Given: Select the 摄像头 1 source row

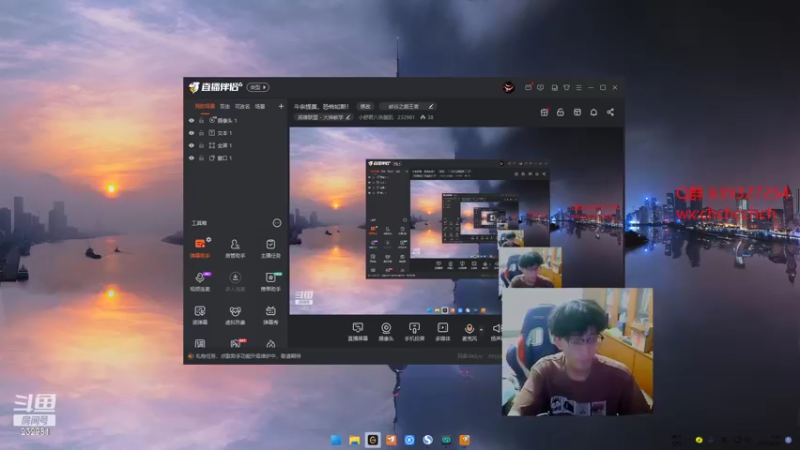Looking at the screenshot, I should (x=236, y=120).
